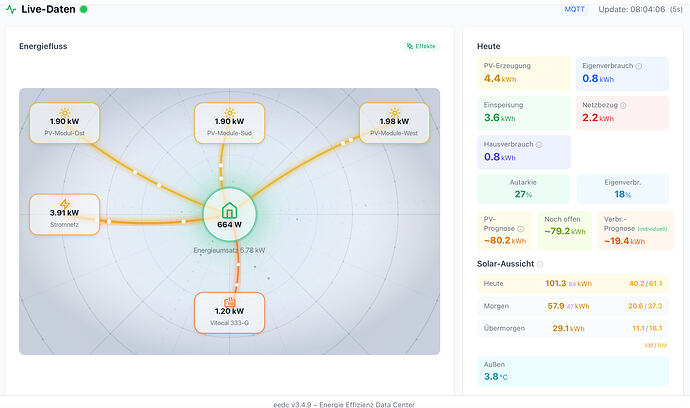Click the 40.2 / 61.1 value in Heute row

(646, 283)
